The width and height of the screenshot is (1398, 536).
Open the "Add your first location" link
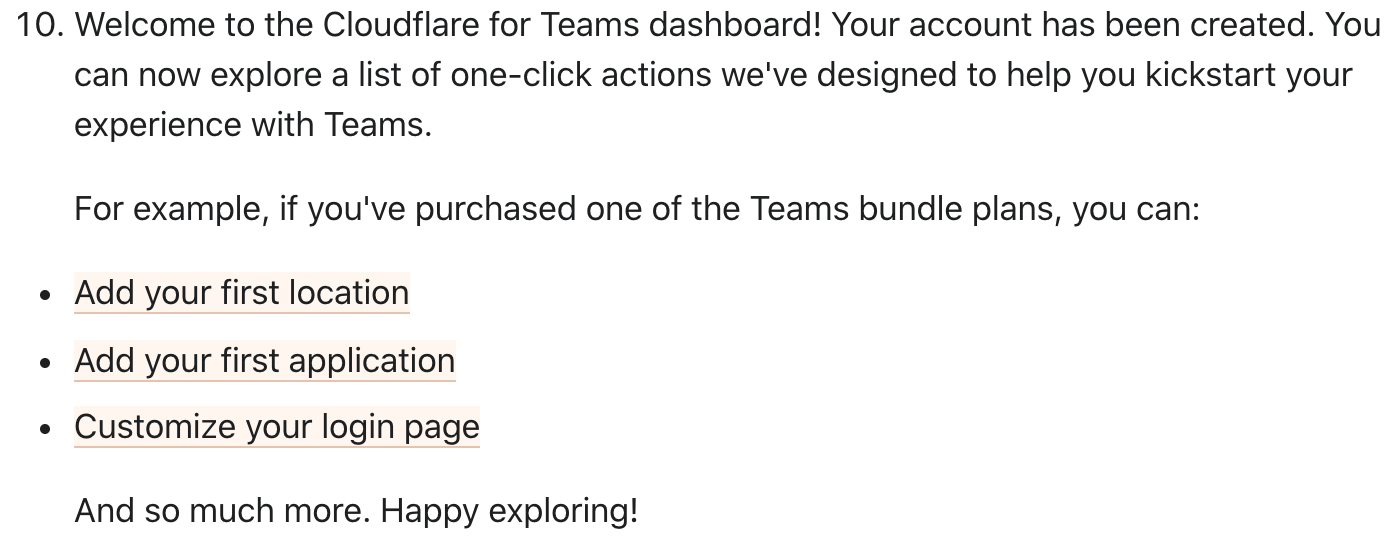pyautogui.click(x=242, y=293)
